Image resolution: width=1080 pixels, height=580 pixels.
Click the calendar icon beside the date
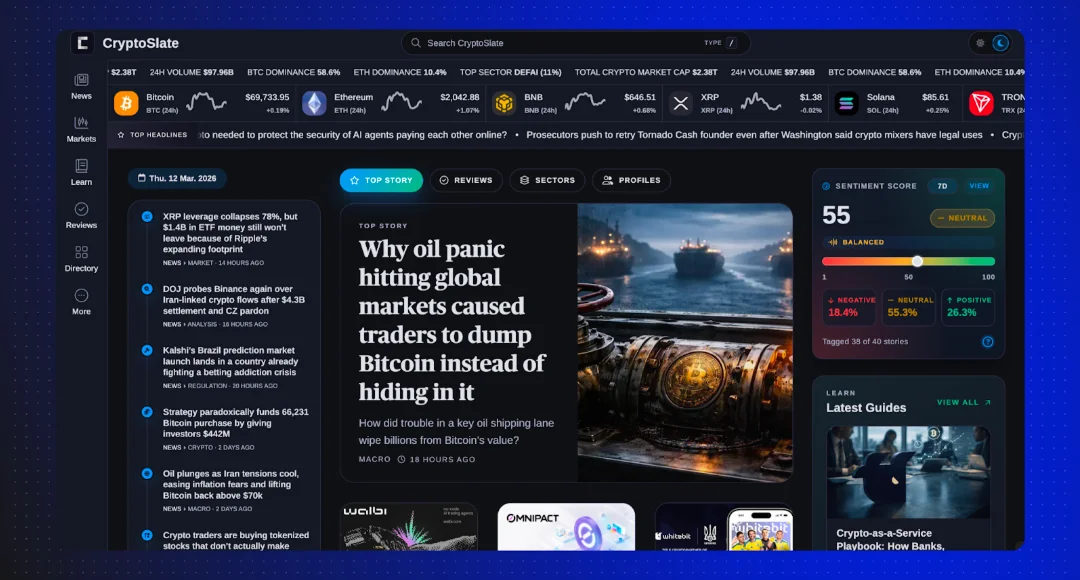point(141,178)
